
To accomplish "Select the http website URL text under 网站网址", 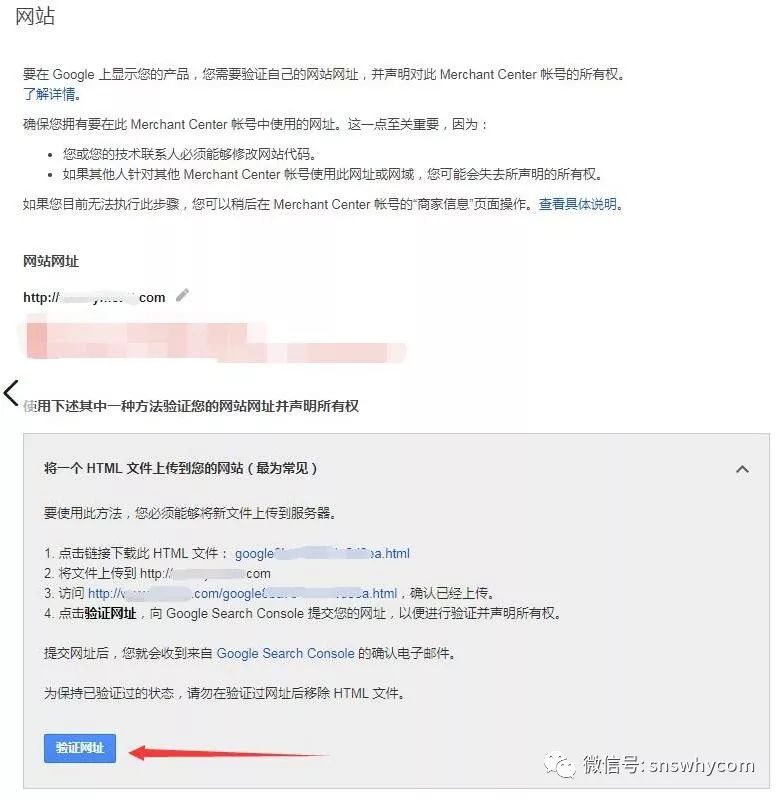I will click(94, 297).
